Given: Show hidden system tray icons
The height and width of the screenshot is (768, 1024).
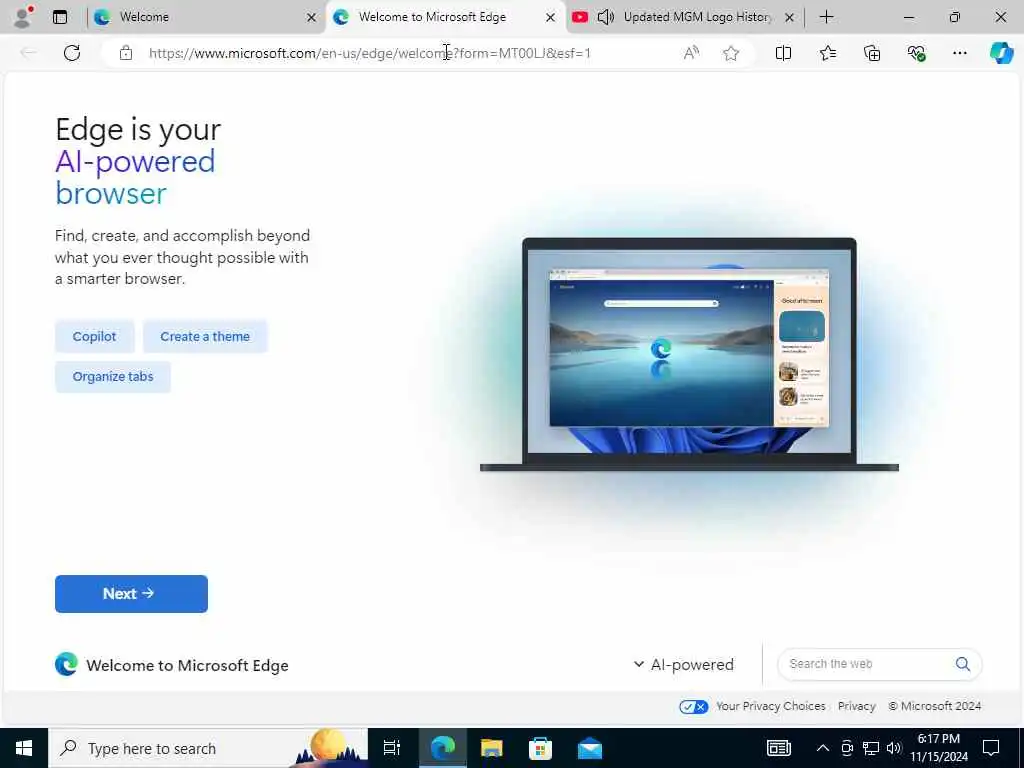Looking at the screenshot, I should click(x=823, y=748).
